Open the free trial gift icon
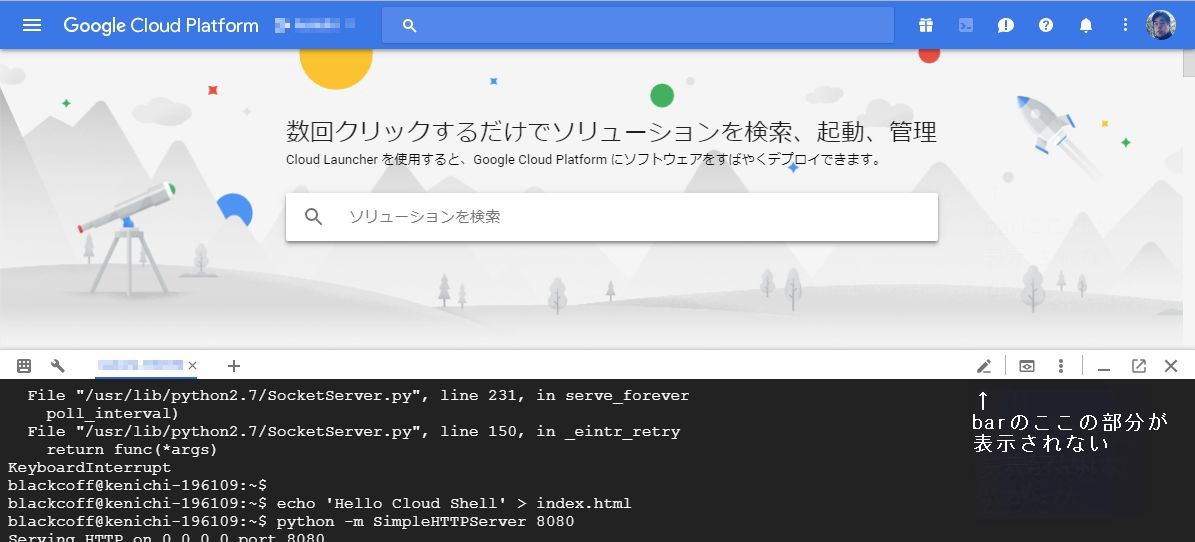 click(925, 25)
